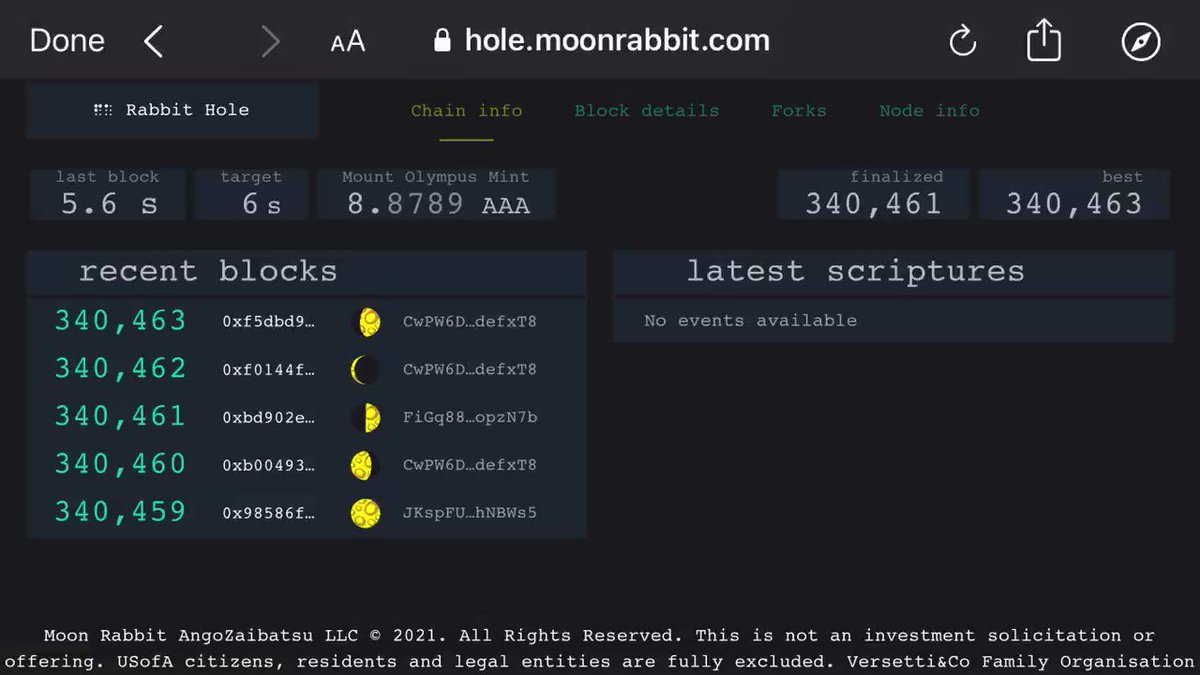This screenshot has width=1200, height=675.
Task: Switch to the Block details tab
Action: point(646,110)
